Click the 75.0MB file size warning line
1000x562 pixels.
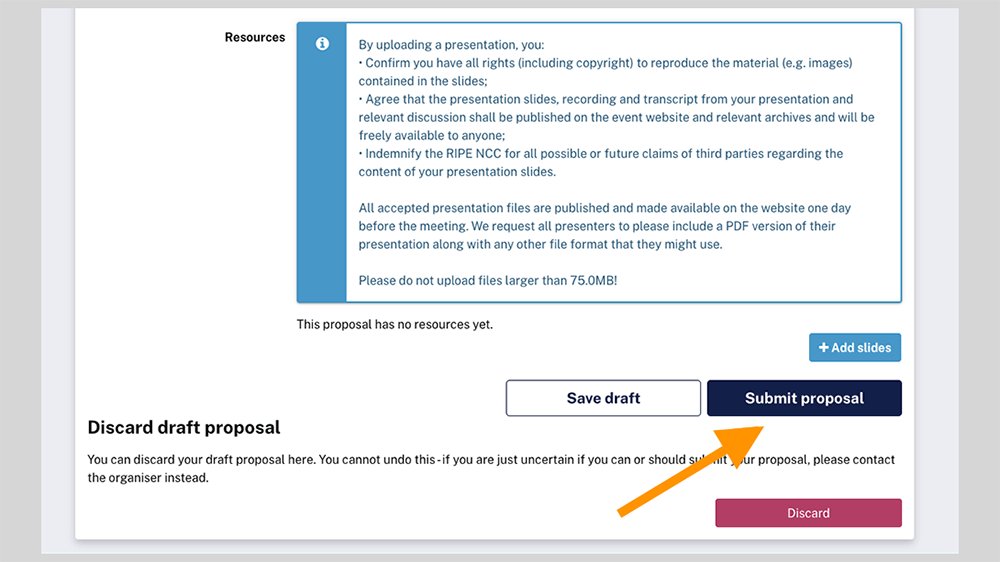coord(488,280)
